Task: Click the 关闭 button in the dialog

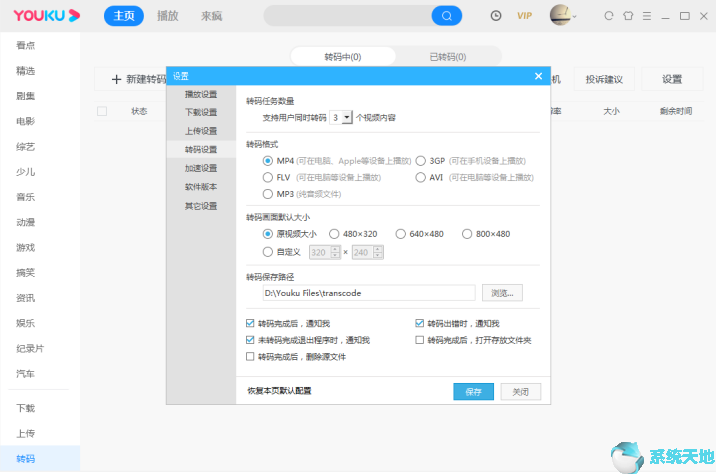Action: (x=521, y=391)
